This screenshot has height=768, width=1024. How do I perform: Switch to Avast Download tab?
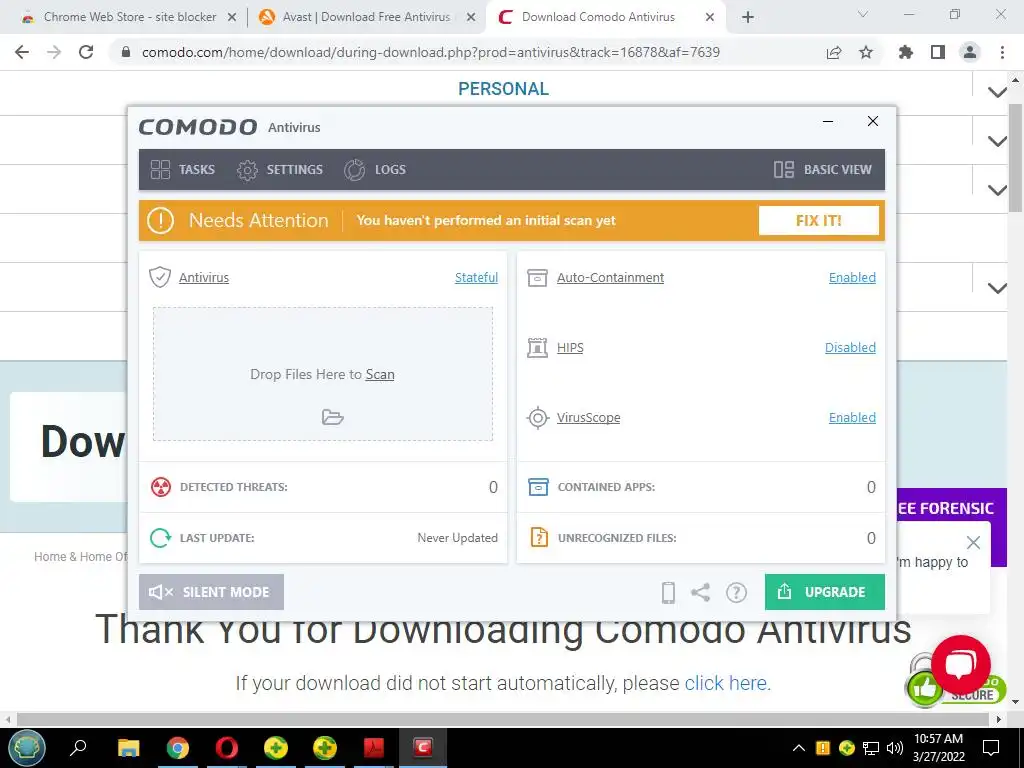tap(366, 17)
